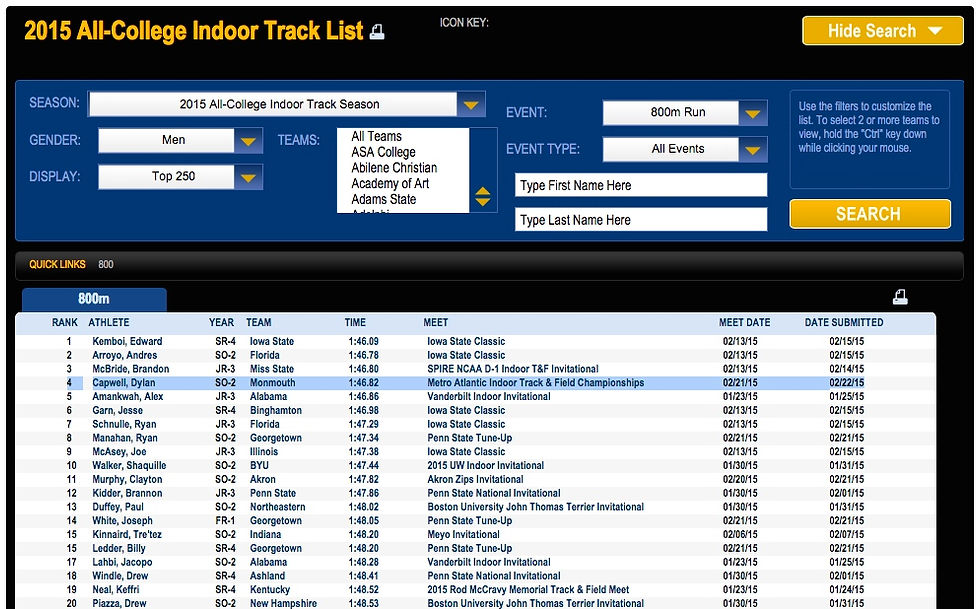Open athlete Manahan, Ryan
Image resolution: width=980 pixels, height=609 pixels.
coord(125,438)
